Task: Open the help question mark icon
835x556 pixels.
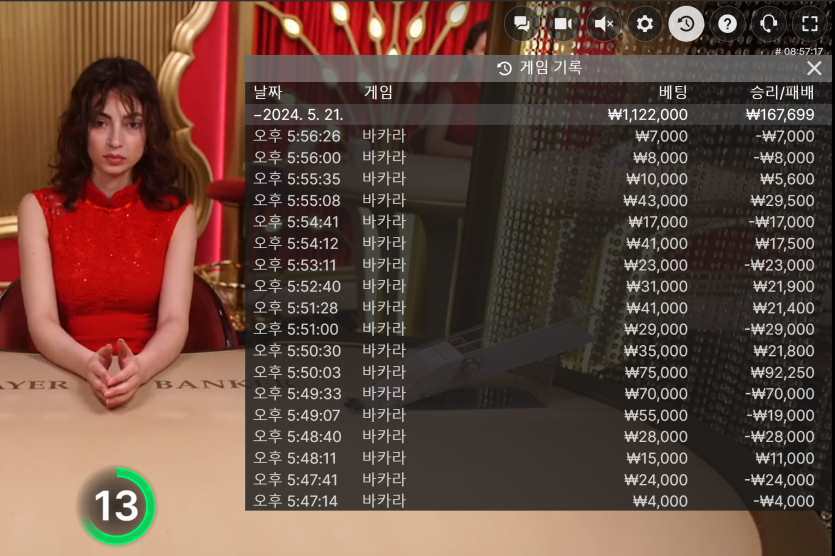Action: (727, 24)
